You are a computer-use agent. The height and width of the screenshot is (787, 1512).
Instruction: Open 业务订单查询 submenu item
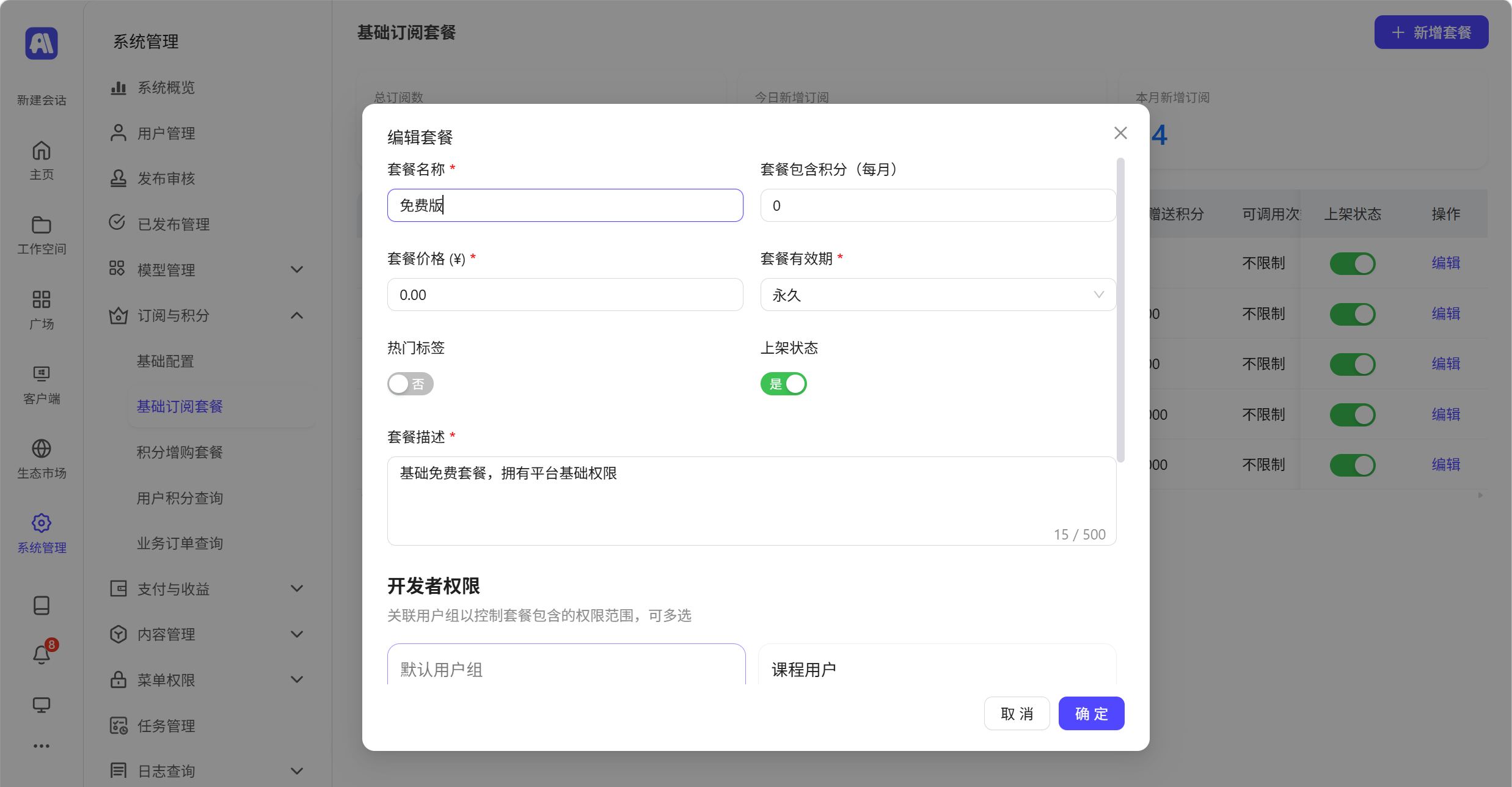tap(180, 543)
